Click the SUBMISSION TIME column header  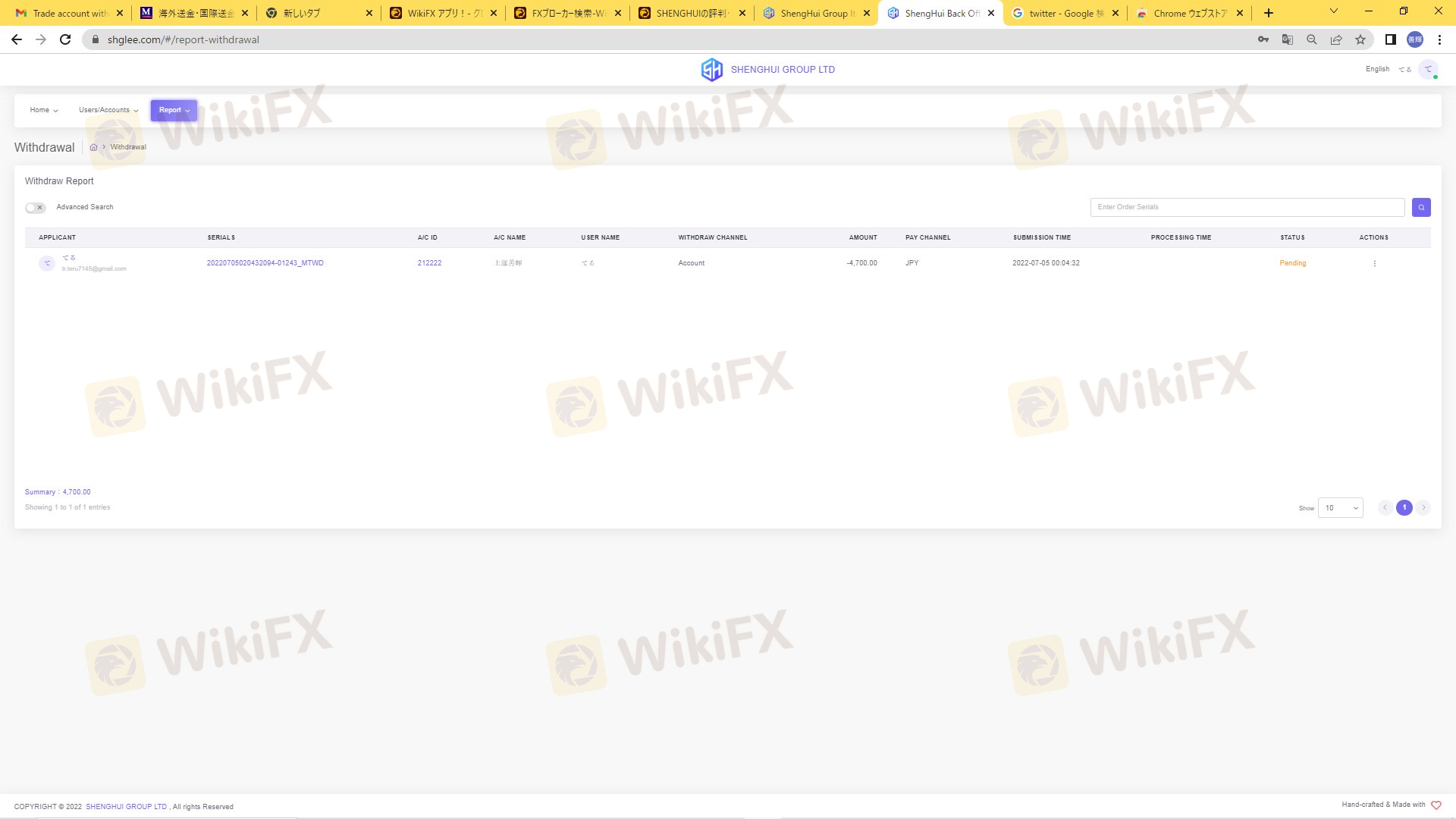[1041, 237]
